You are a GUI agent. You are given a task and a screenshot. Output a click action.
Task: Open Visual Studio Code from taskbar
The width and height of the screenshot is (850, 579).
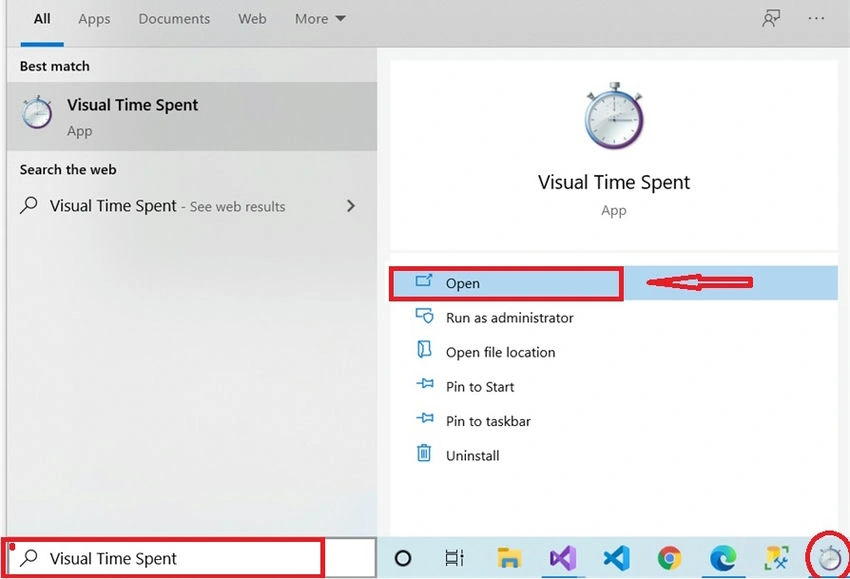[x=616, y=558]
